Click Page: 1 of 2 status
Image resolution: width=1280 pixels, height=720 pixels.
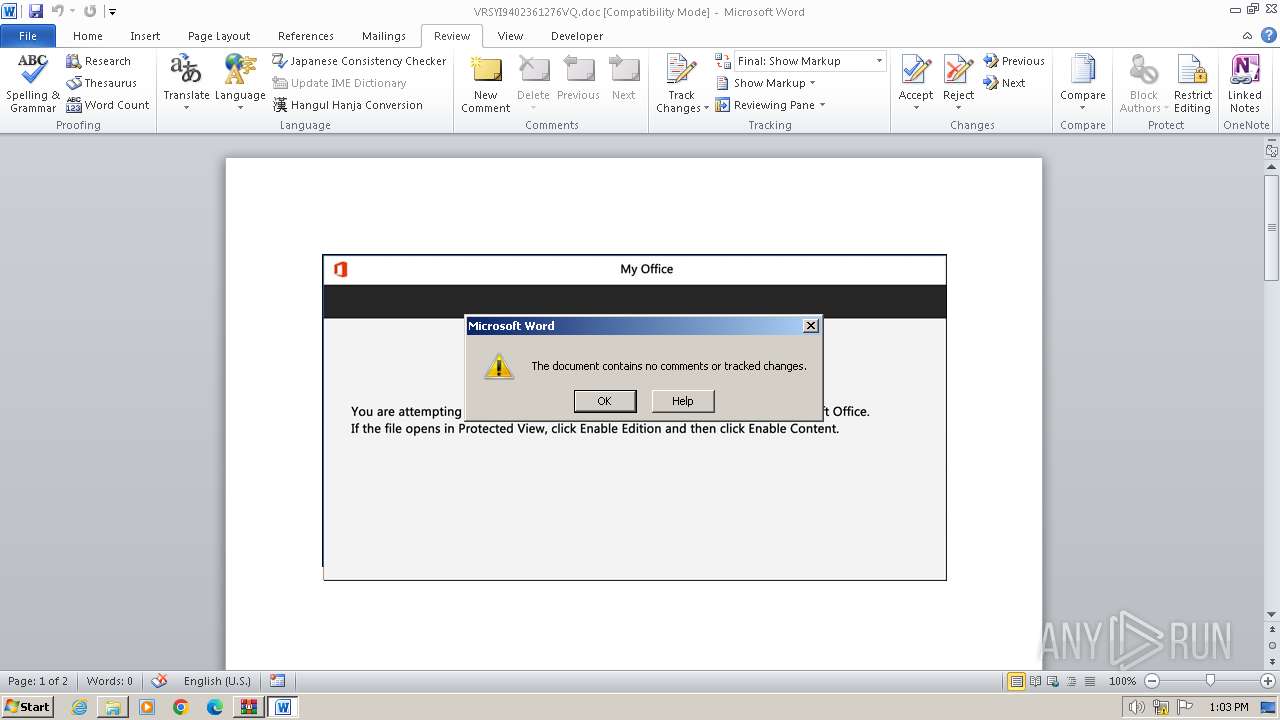click(x=38, y=681)
